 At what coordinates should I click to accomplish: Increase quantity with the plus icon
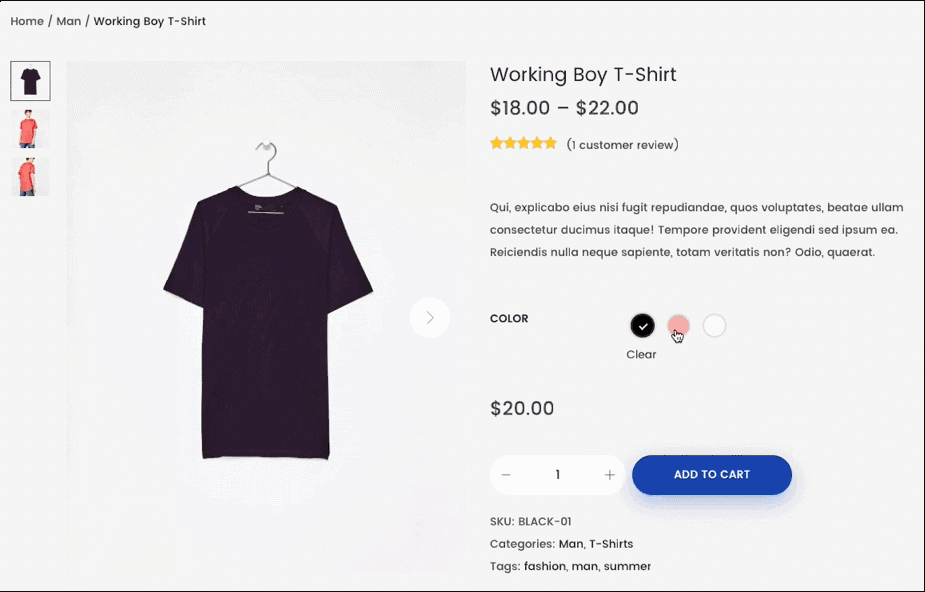(609, 475)
